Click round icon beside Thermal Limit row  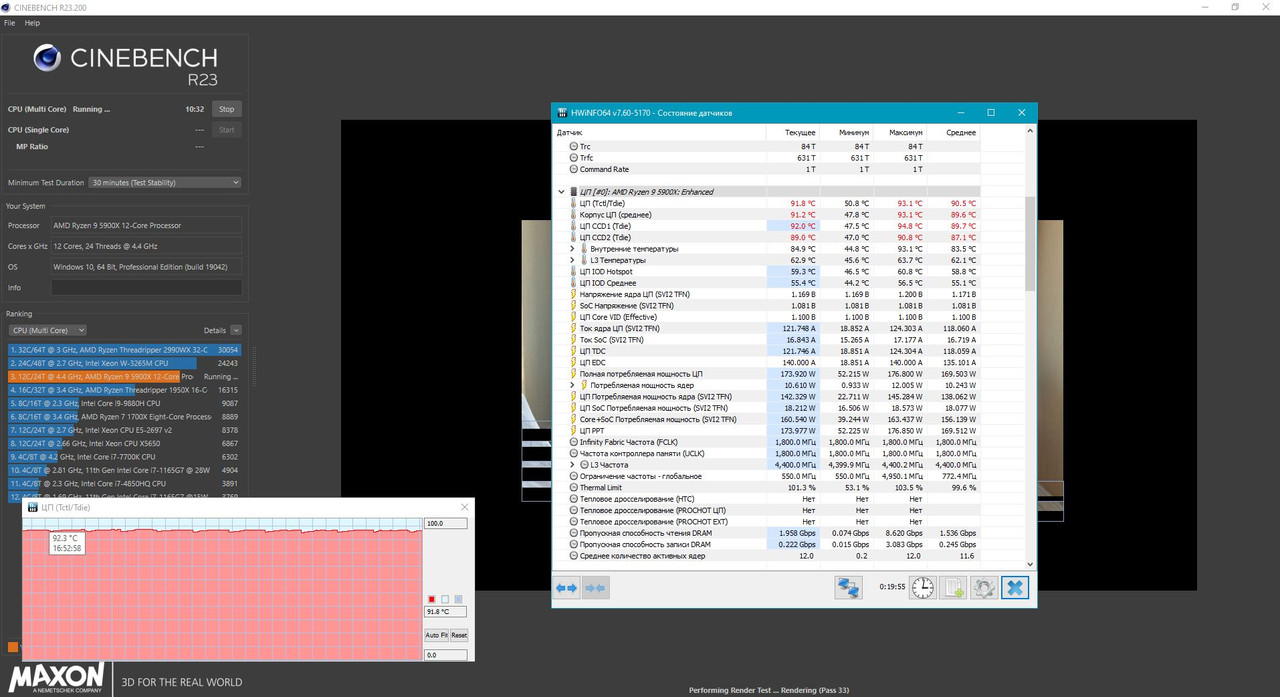pyautogui.click(x=573, y=488)
